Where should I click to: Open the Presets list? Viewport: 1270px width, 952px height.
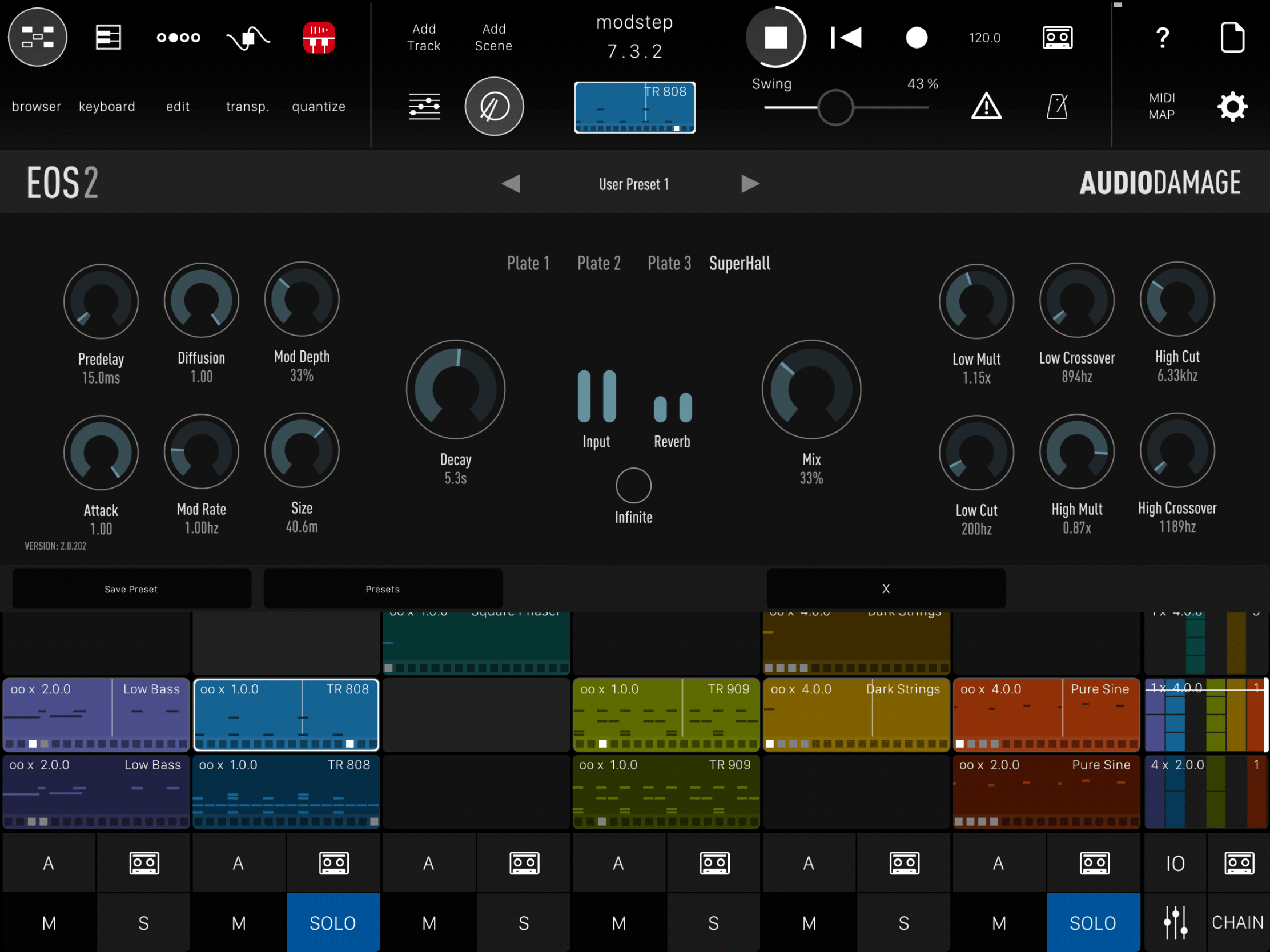pyautogui.click(x=383, y=589)
